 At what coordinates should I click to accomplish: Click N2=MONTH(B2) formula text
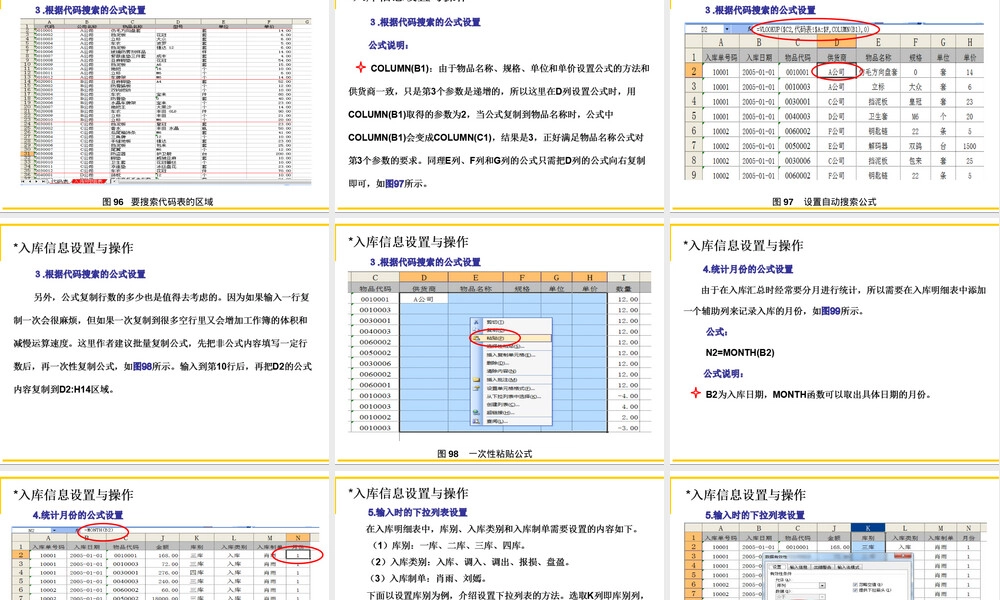click(x=740, y=352)
